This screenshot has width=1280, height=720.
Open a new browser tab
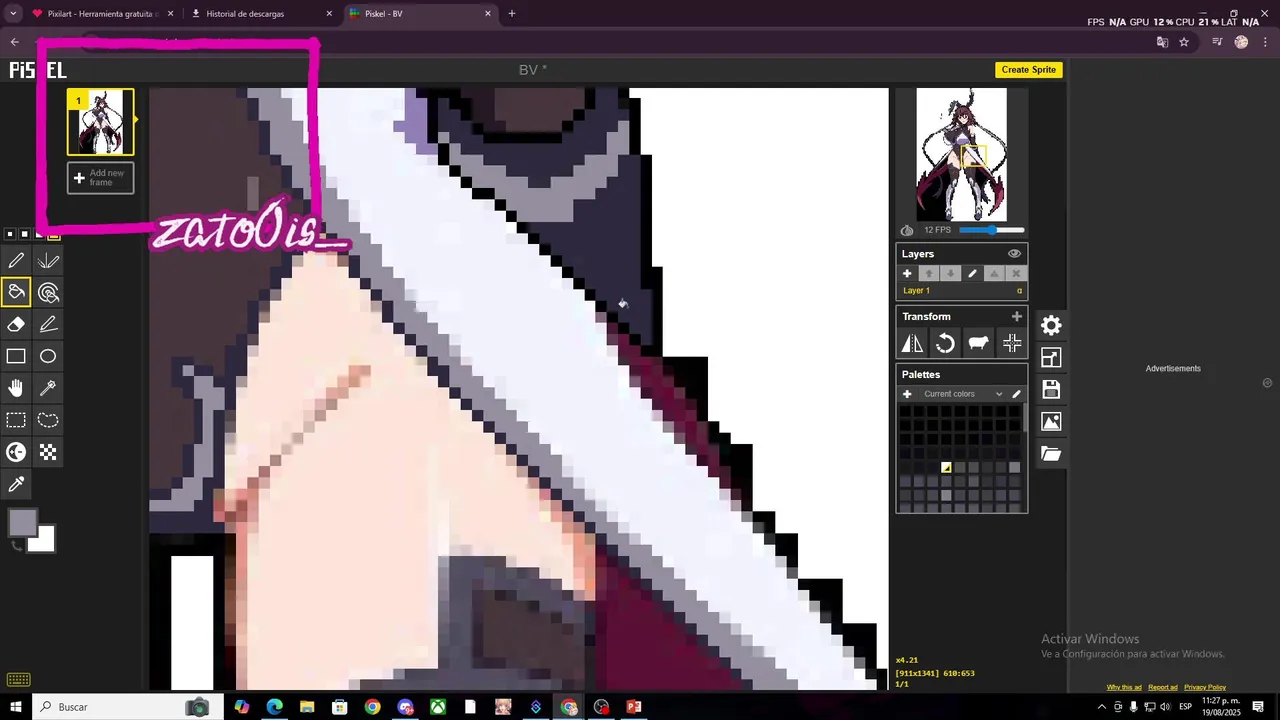[x=512, y=14]
